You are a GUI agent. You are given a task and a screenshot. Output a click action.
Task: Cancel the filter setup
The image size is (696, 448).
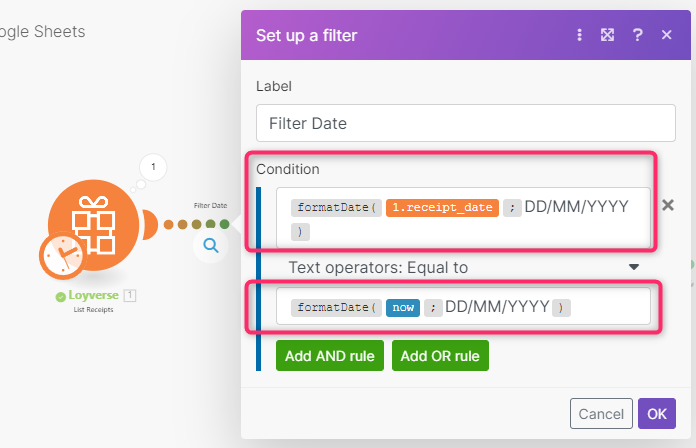point(601,413)
